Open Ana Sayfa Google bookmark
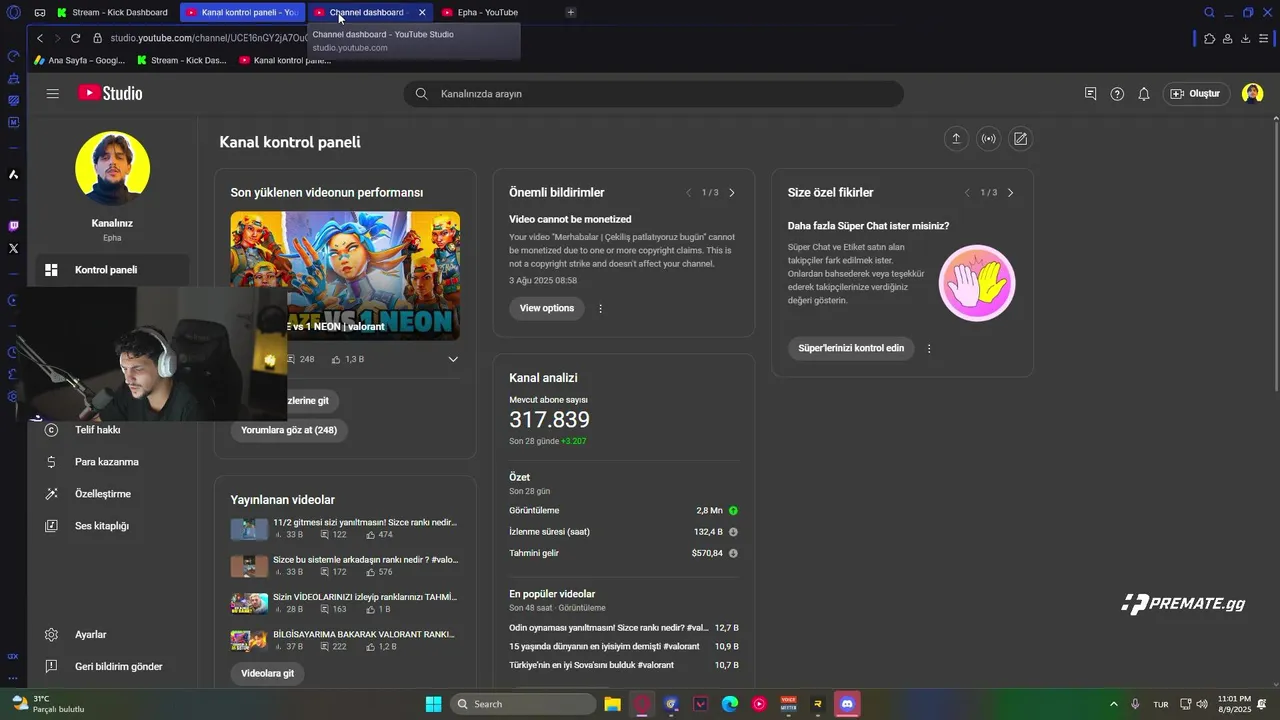 pyautogui.click(x=79, y=60)
